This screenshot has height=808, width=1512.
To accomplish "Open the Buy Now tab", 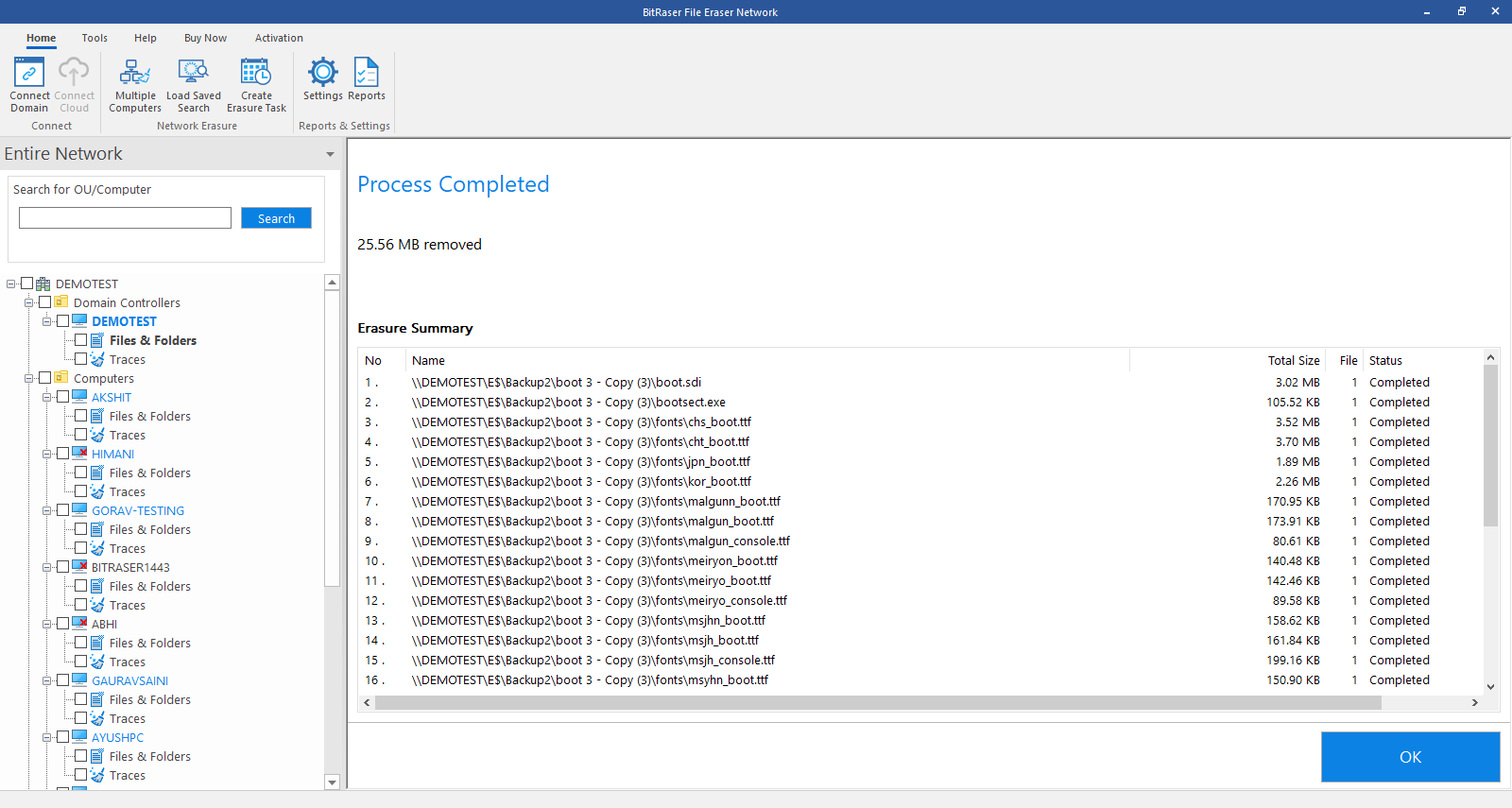I will [205, 38].
